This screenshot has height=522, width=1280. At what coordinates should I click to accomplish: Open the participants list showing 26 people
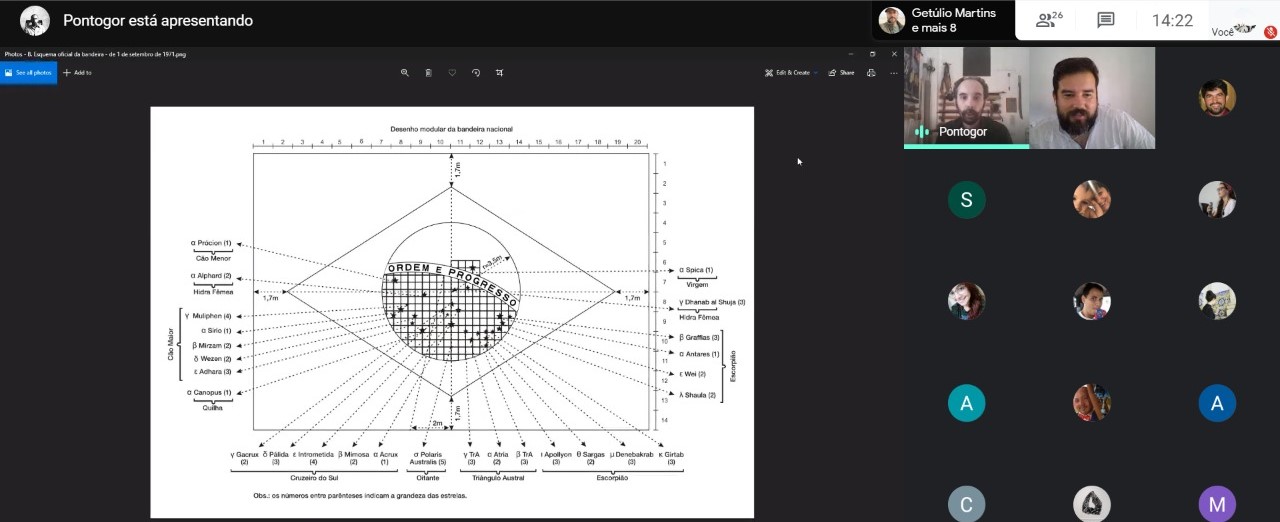(x=1049, y=20)
